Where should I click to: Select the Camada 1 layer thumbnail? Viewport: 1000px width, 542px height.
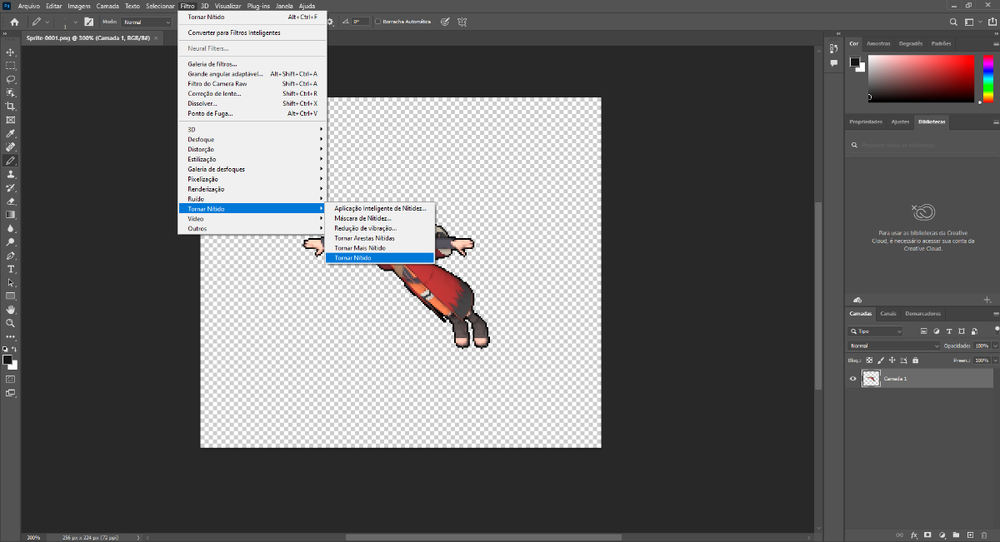click(871, 379)
